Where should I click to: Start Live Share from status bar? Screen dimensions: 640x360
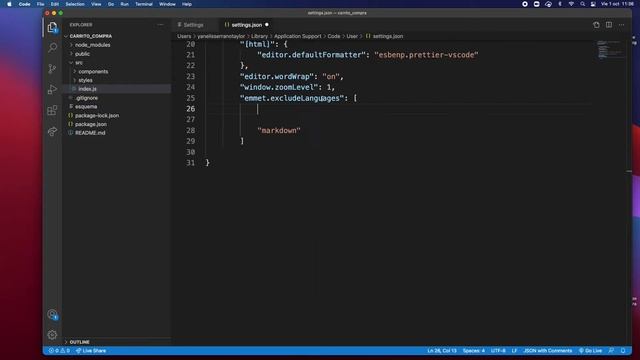[91, 351]
